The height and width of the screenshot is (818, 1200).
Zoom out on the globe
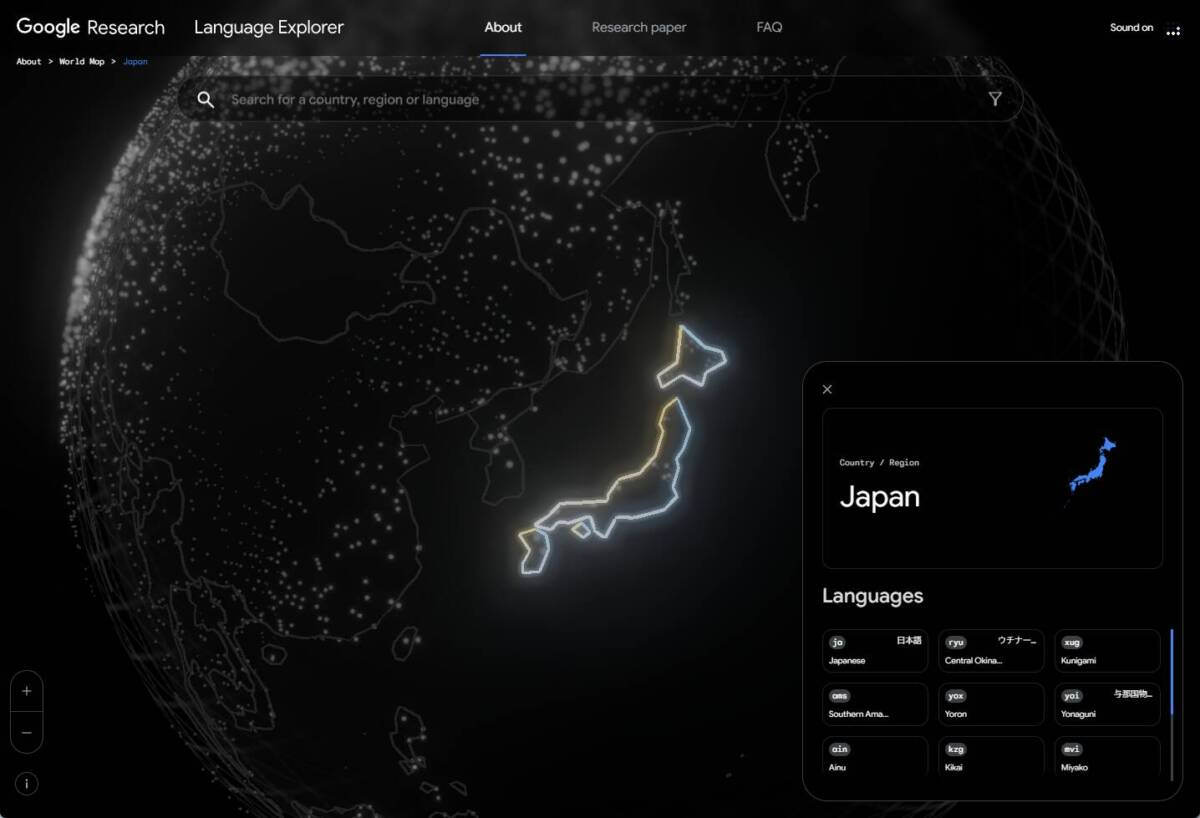26,733
